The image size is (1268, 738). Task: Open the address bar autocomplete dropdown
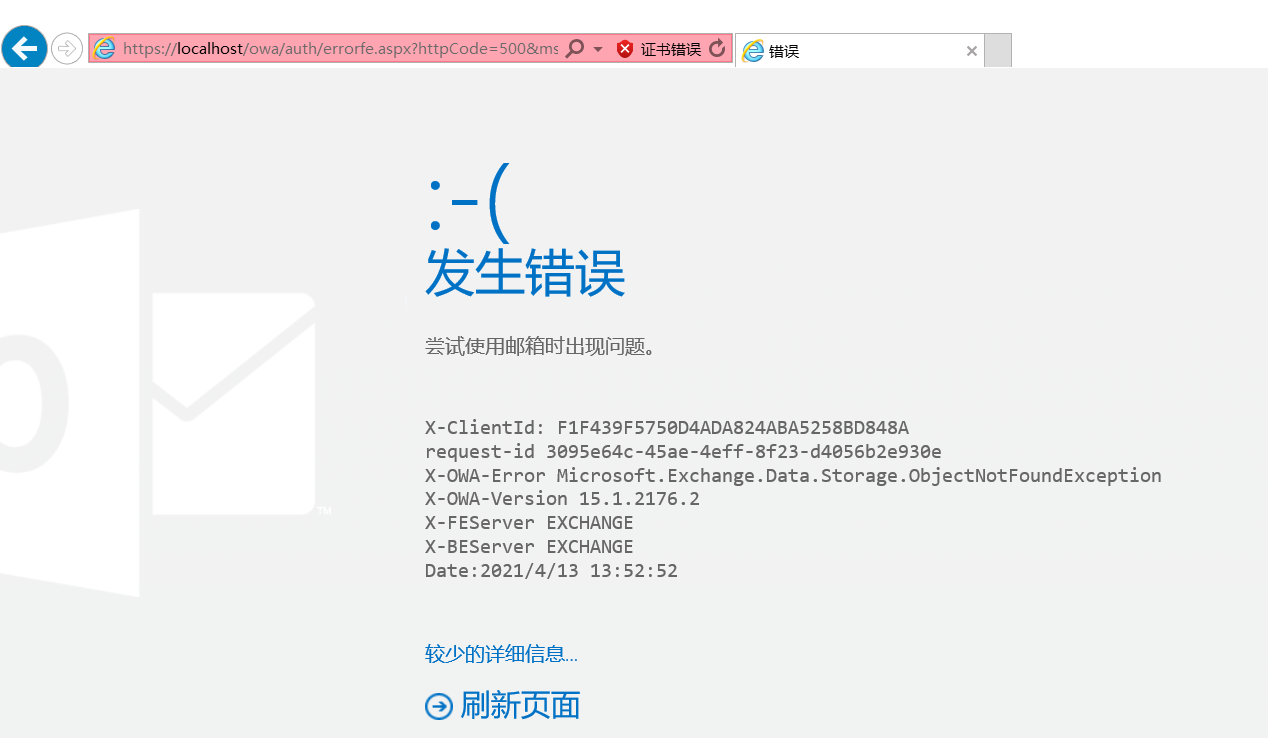597,47
